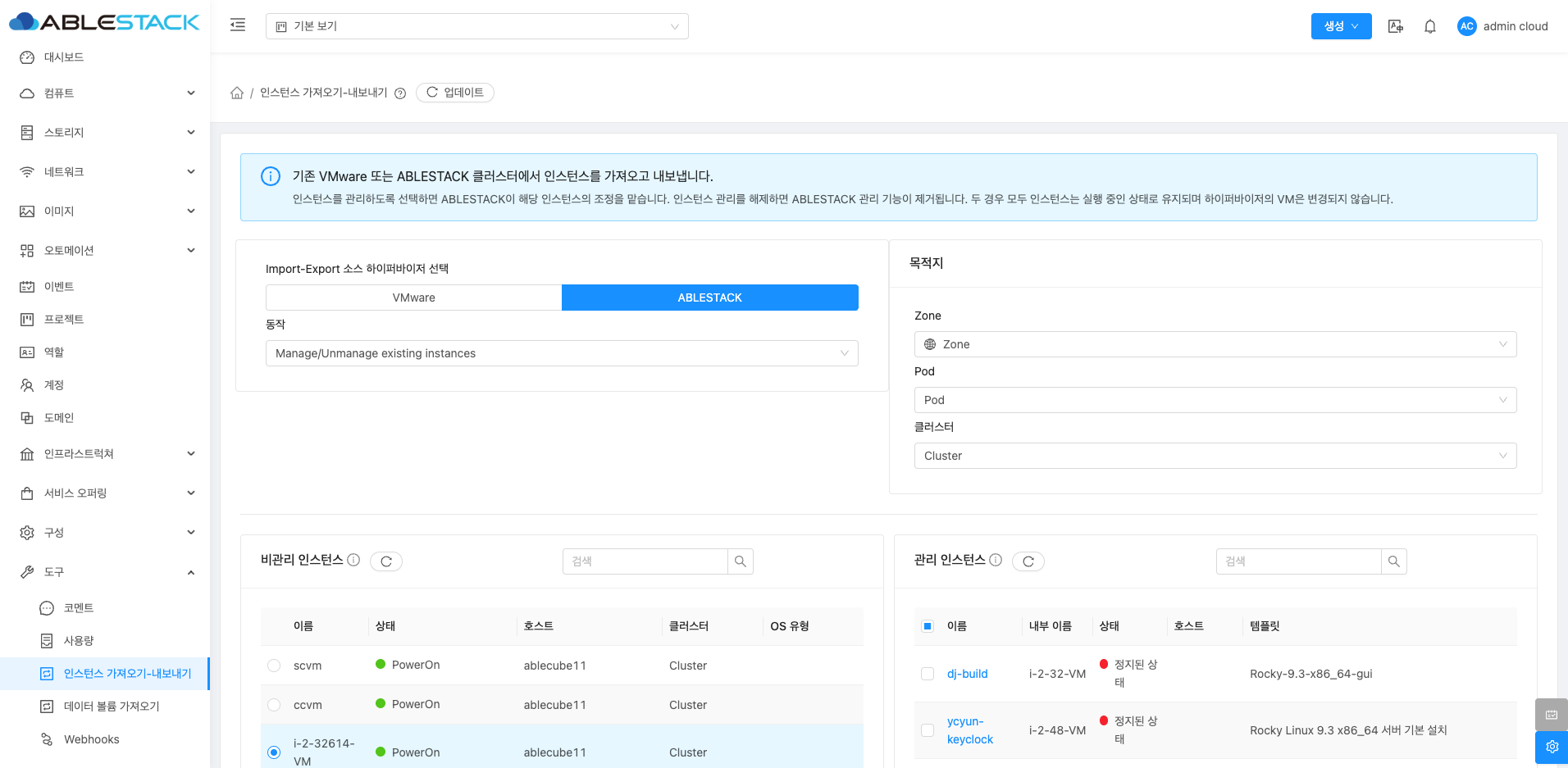Click the unmanaged instances search magnifier icon
This screenshot has width=1568, height=768.
tap(740, 561)
